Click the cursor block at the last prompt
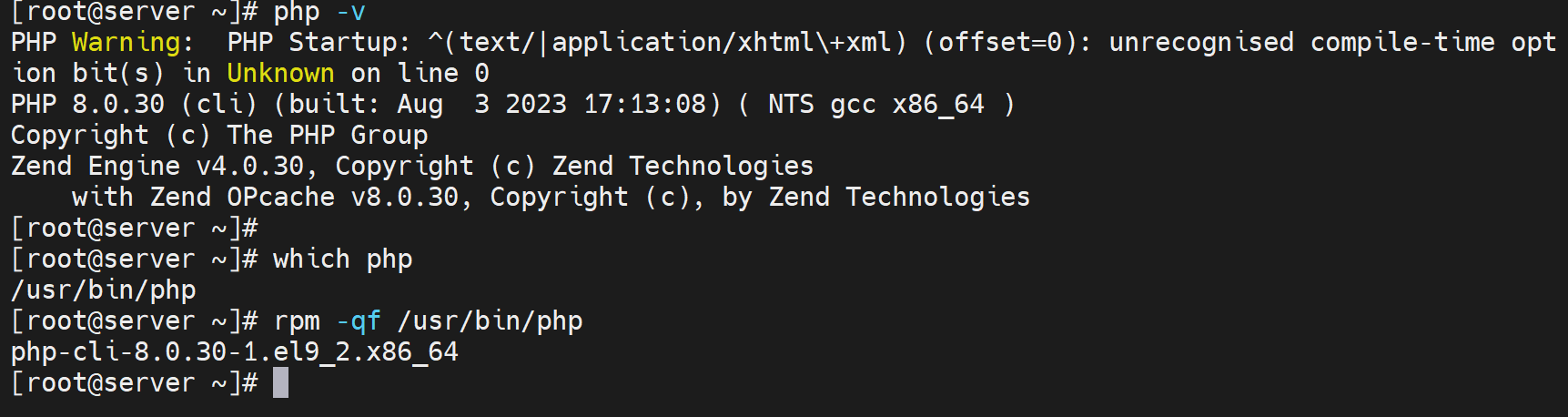 click(280, 382)
